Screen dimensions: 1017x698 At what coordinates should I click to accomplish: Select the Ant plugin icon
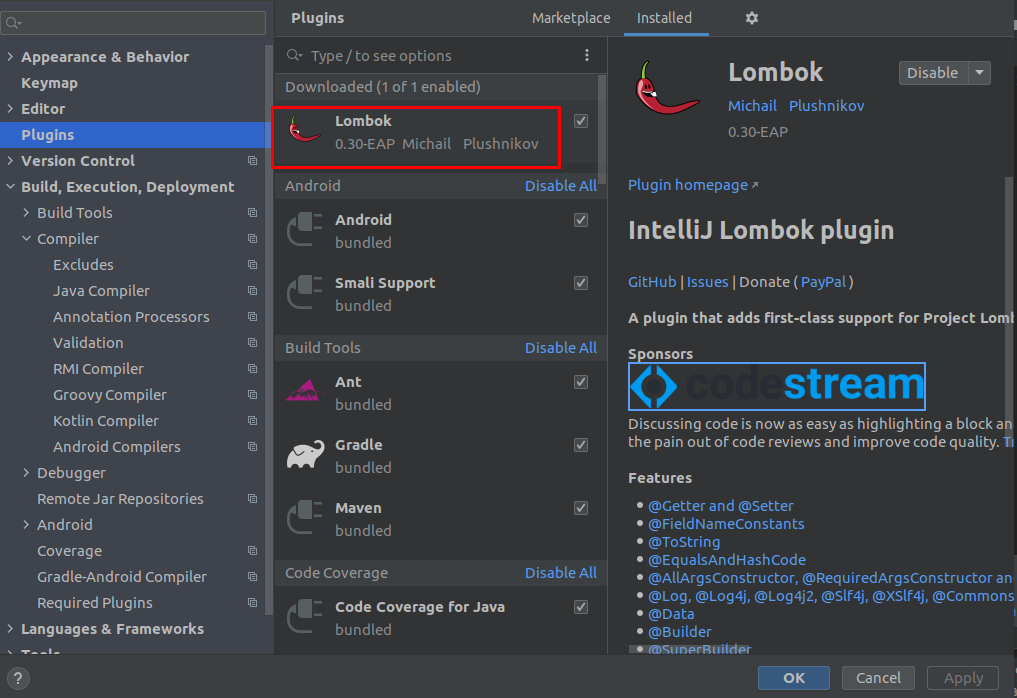305,392
